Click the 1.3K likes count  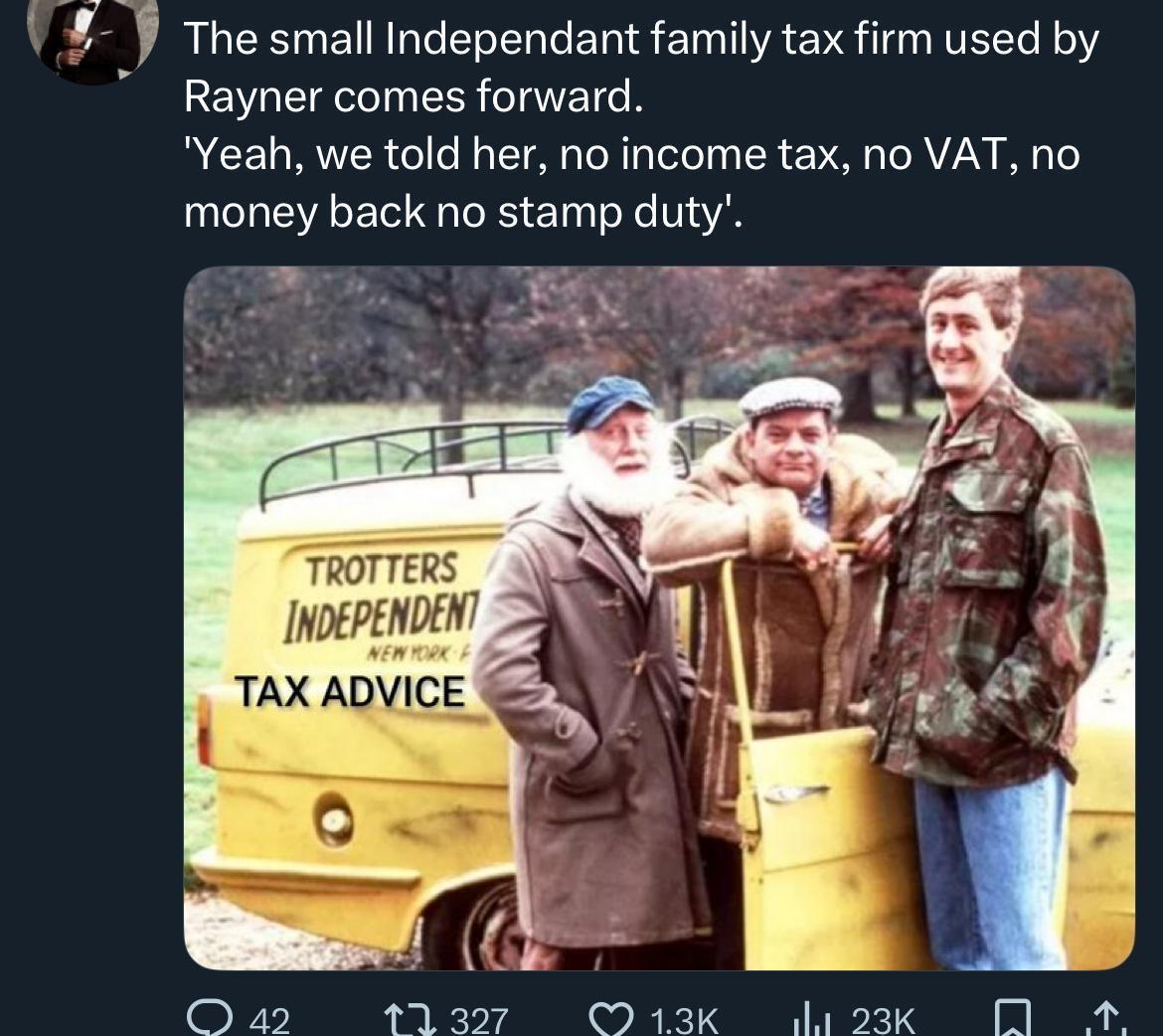pyautogui.click(x=682, y=1021)
